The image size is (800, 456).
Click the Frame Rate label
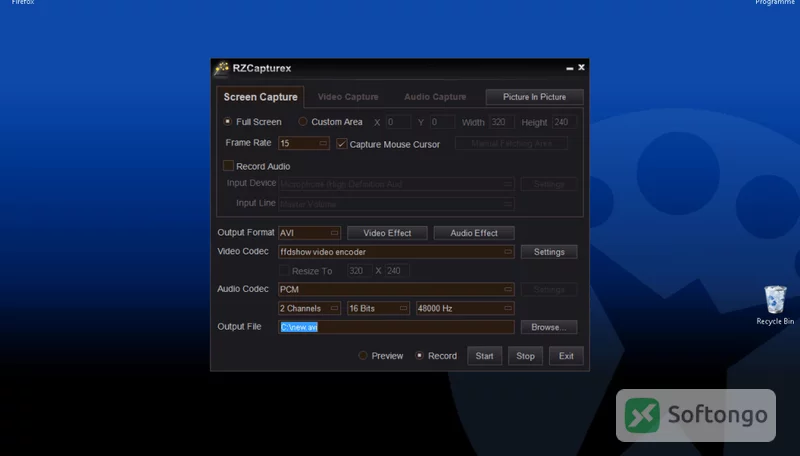(x=248, y=143)
